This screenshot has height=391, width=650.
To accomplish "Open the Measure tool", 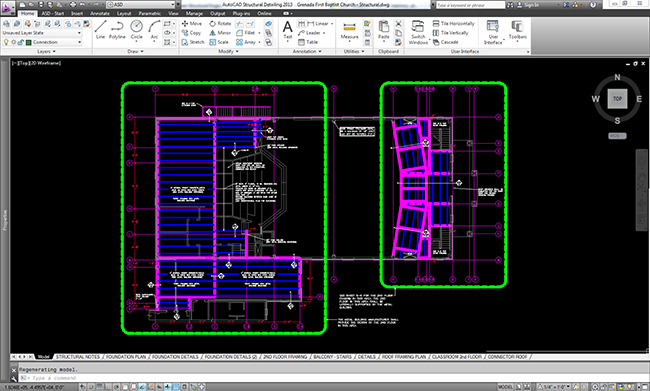I will coord(349,30).
